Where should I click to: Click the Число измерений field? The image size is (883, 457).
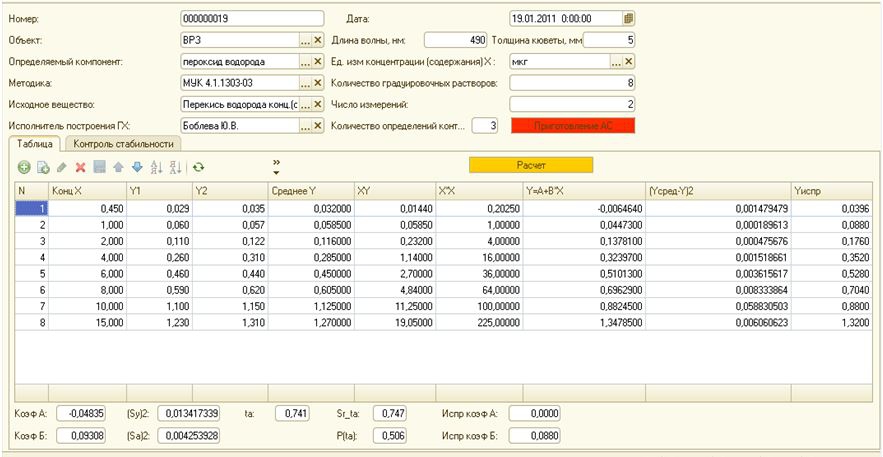(x=573, y=104)
